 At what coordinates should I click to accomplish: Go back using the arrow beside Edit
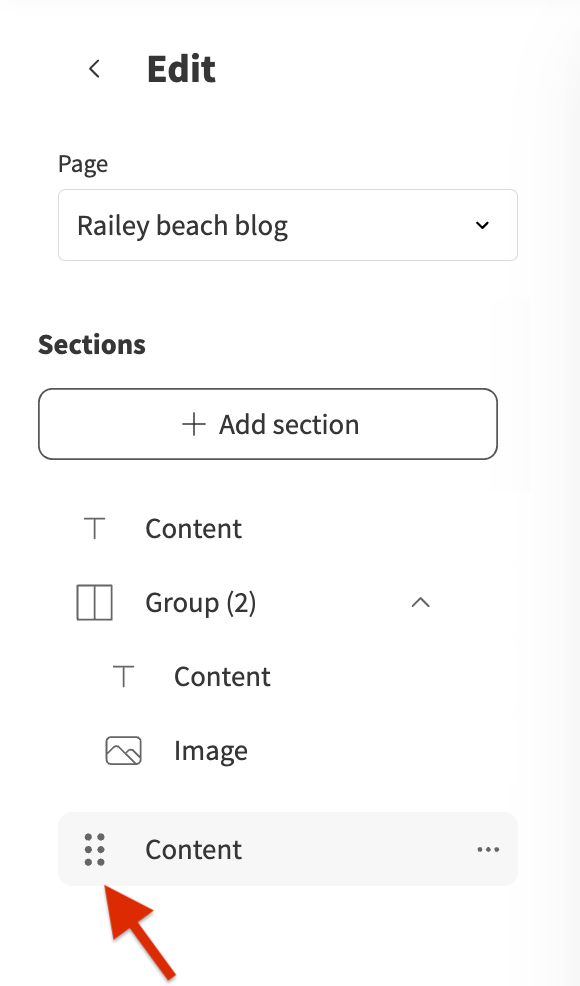(x=94, y=69)
